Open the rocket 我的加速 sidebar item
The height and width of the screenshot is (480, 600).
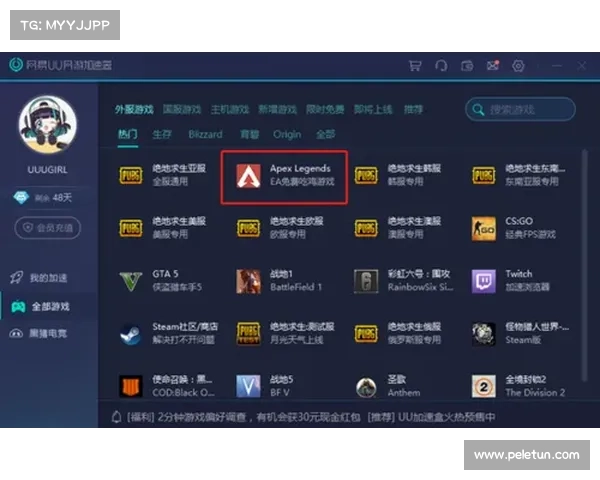click(38, 278)
